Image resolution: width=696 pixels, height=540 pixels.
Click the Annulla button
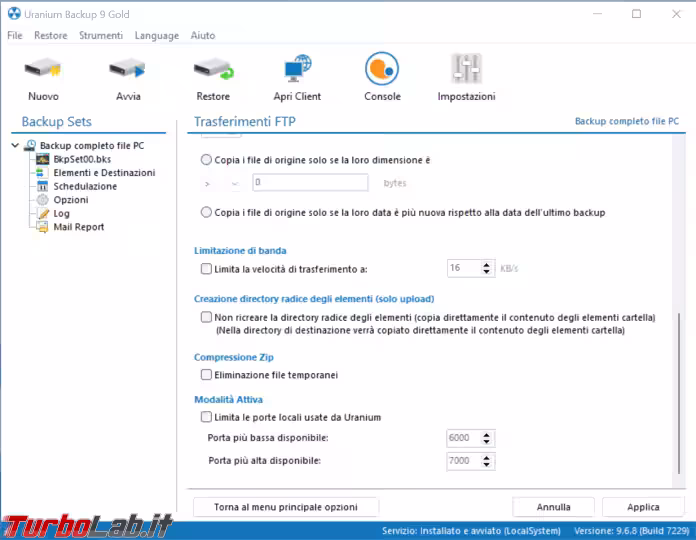tap(553, 507)
